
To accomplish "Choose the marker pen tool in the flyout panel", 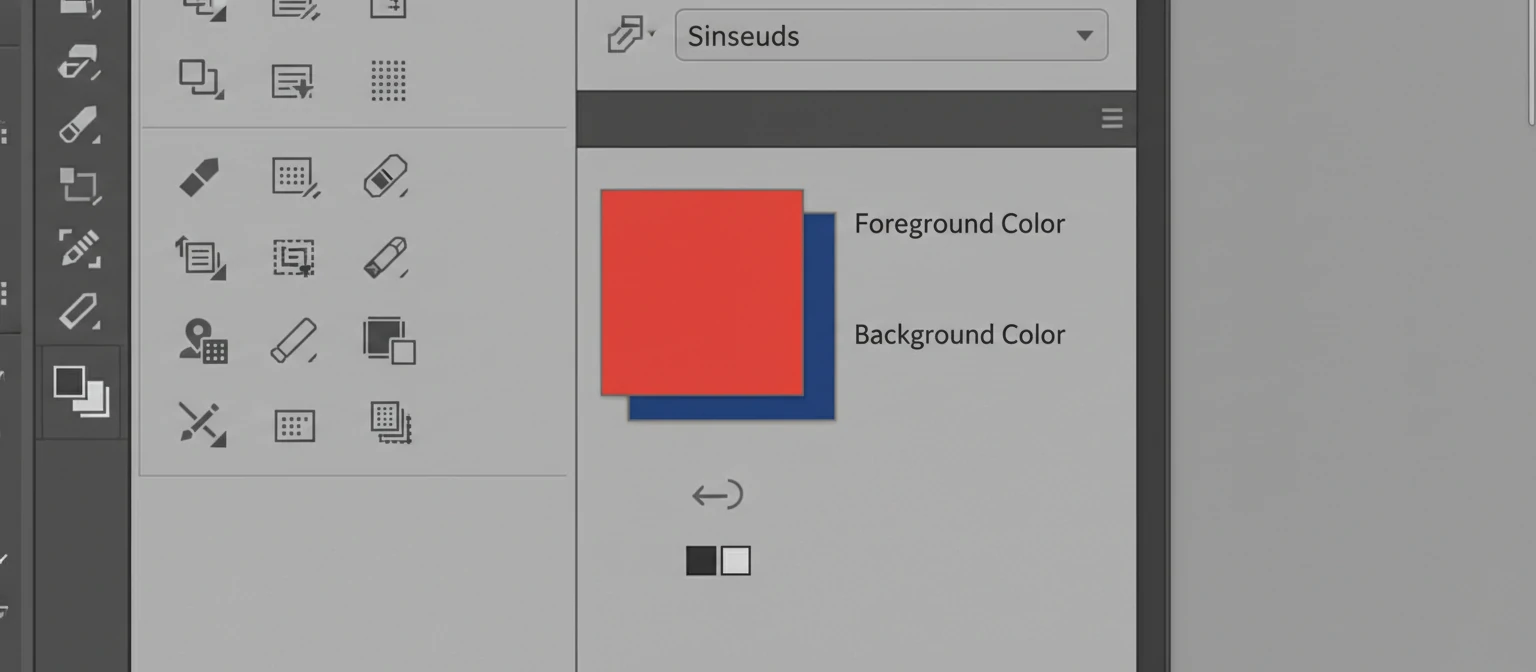I will tap(388, 257).
